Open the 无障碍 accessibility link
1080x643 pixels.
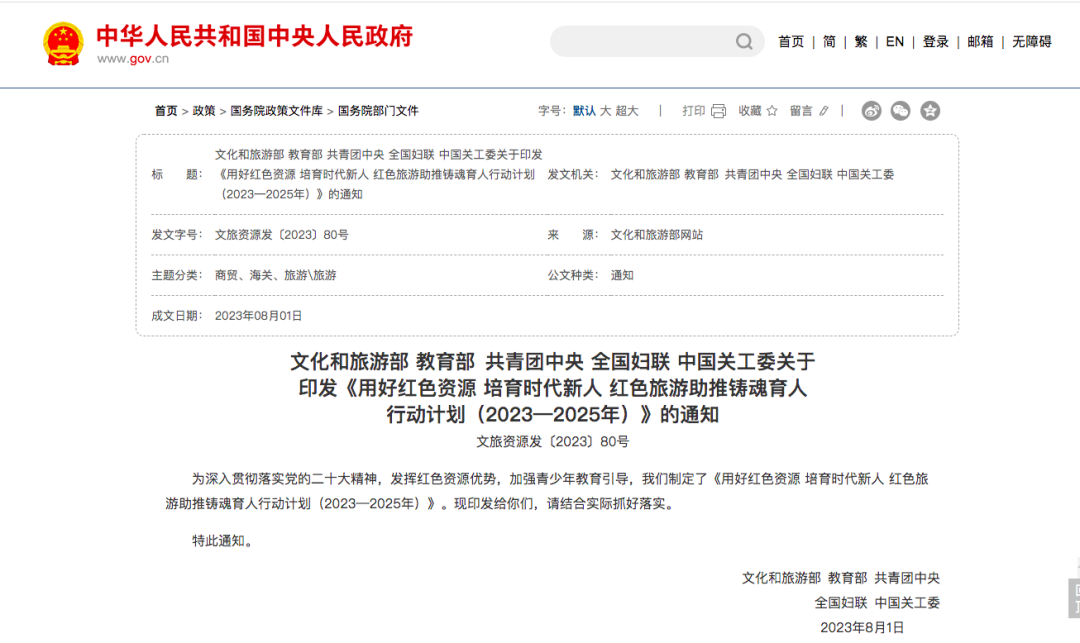pyautogui.click(x=1031, y=42)
